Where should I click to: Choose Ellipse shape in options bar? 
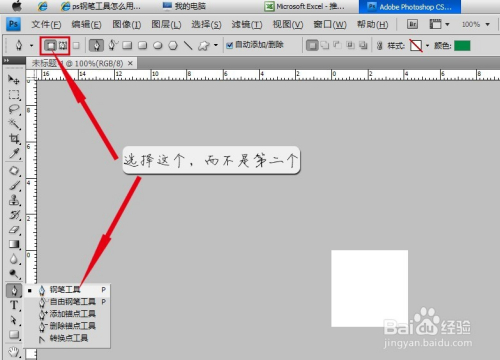point(158,45)
